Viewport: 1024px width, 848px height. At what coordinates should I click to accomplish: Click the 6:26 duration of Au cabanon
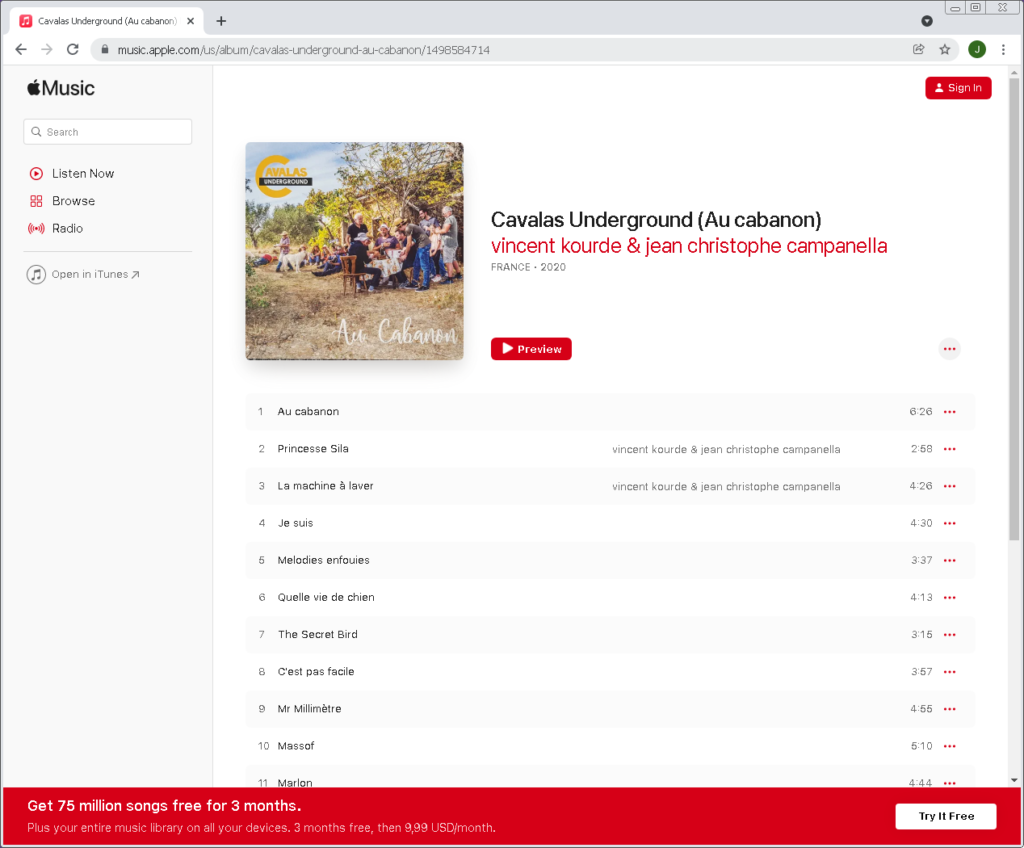click(921, 412)
